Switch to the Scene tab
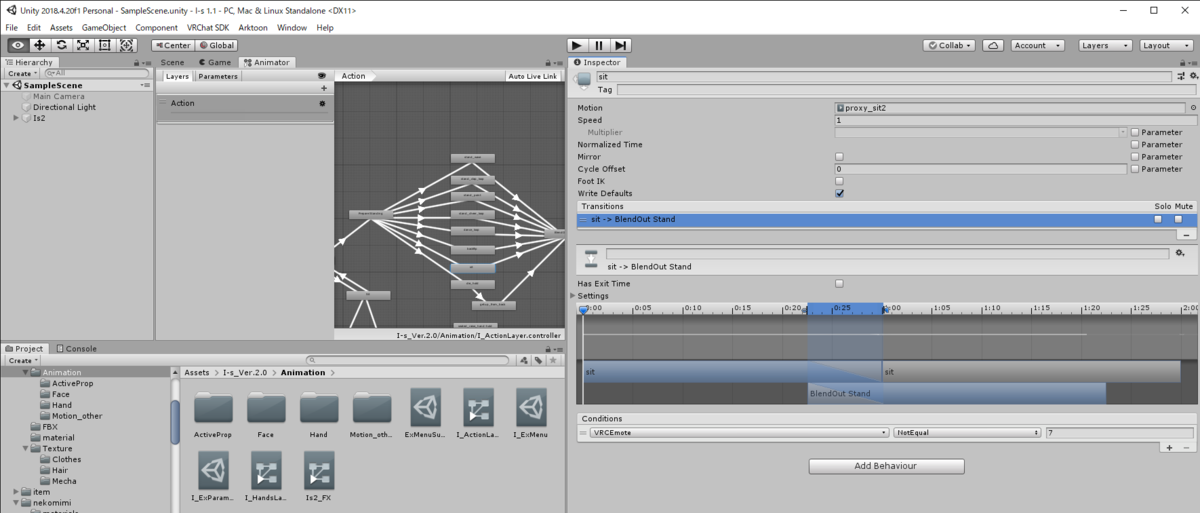Viewport: 1200px width, 513px height. (x=171, y=62)
